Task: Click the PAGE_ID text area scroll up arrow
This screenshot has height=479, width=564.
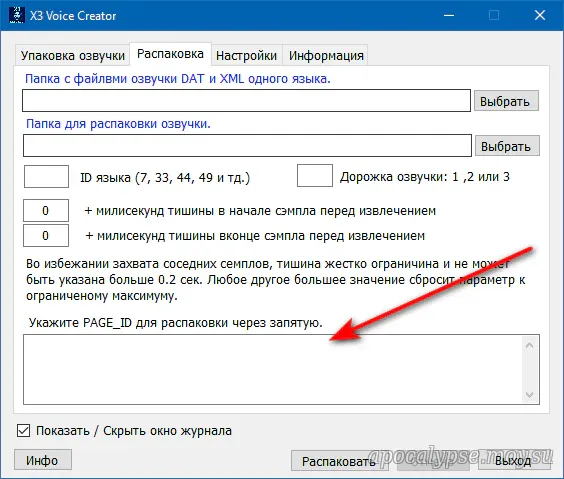Action: point(529,345)
